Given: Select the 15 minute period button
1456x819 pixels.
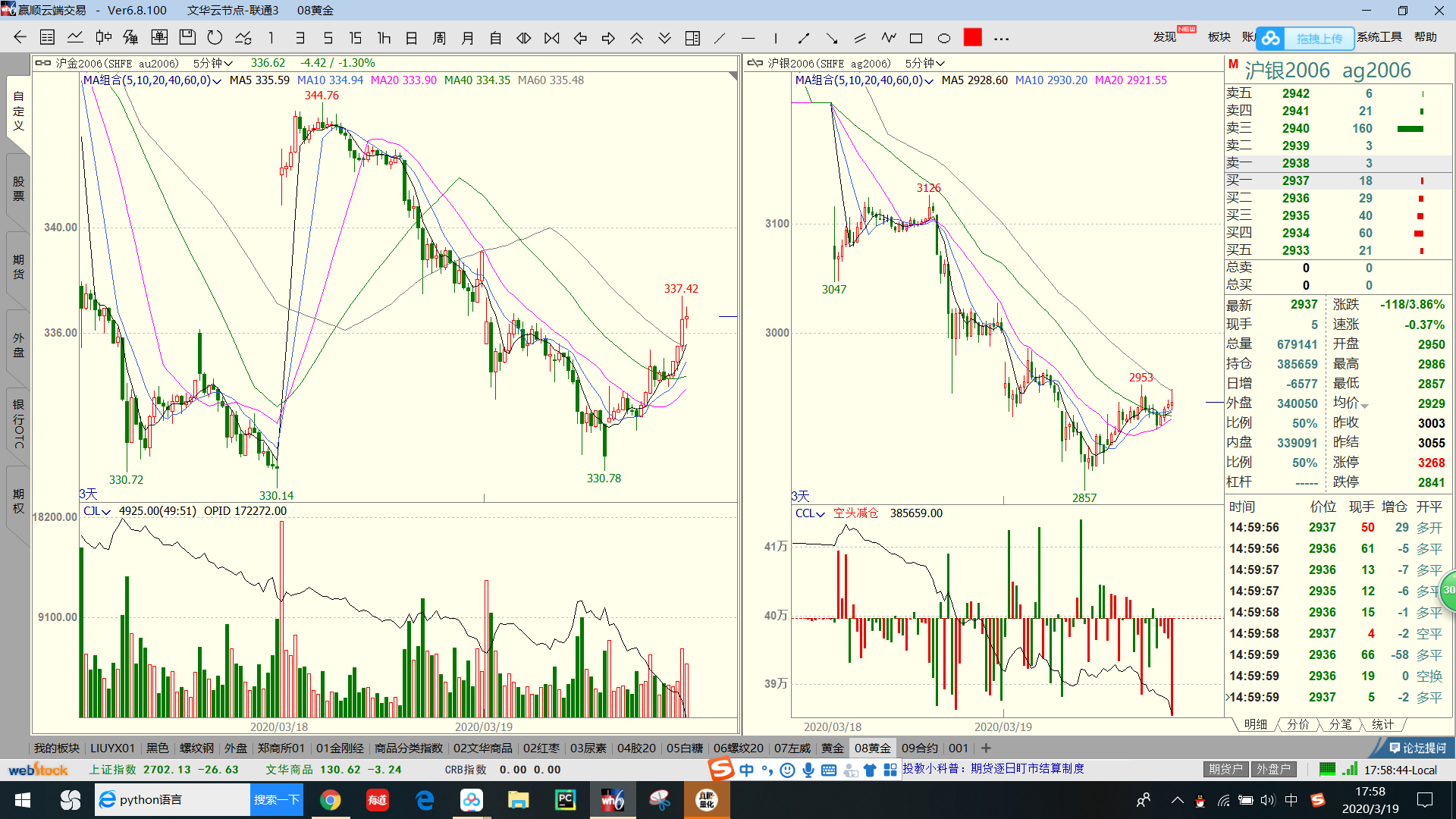Looking at the screenshot, I should click(x=355, y=38).
